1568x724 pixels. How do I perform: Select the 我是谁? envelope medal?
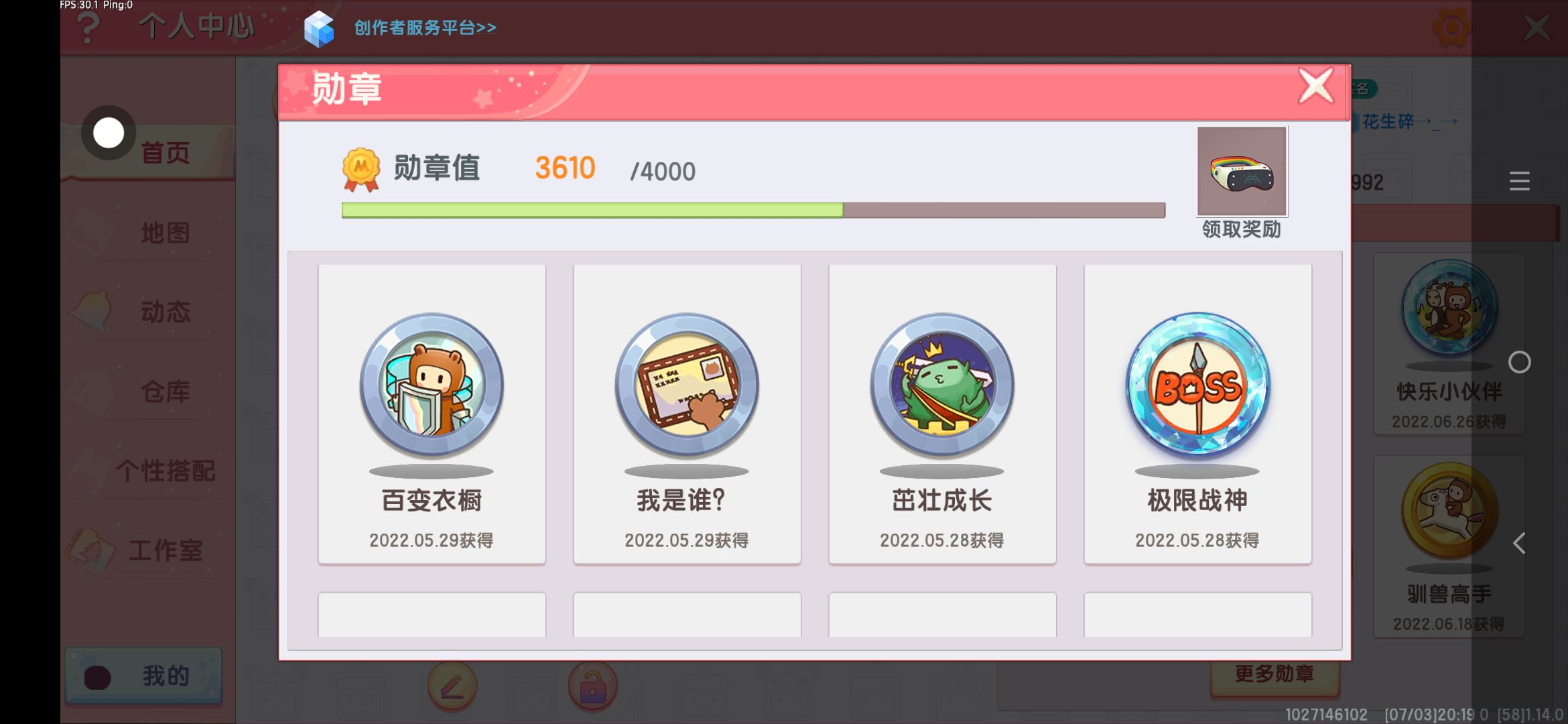(687, 385)
